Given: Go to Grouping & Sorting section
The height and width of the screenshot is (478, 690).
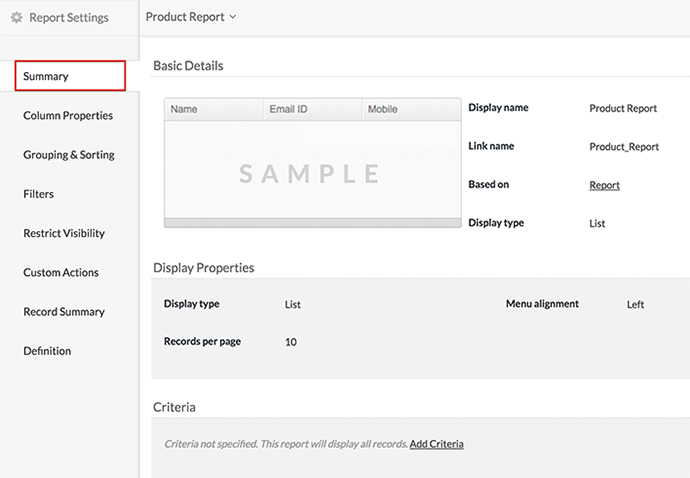Looking at the screenshot, I should click(69, 155).
